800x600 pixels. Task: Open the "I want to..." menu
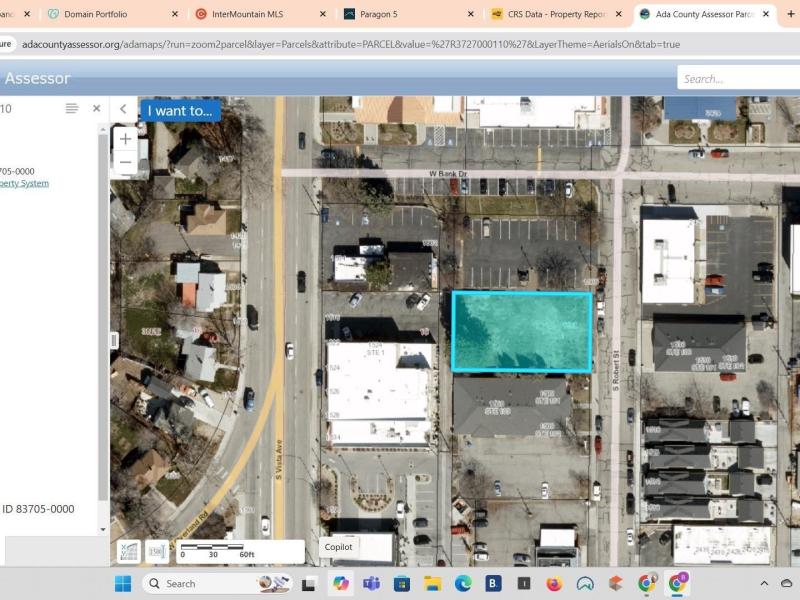click(180, 111)
